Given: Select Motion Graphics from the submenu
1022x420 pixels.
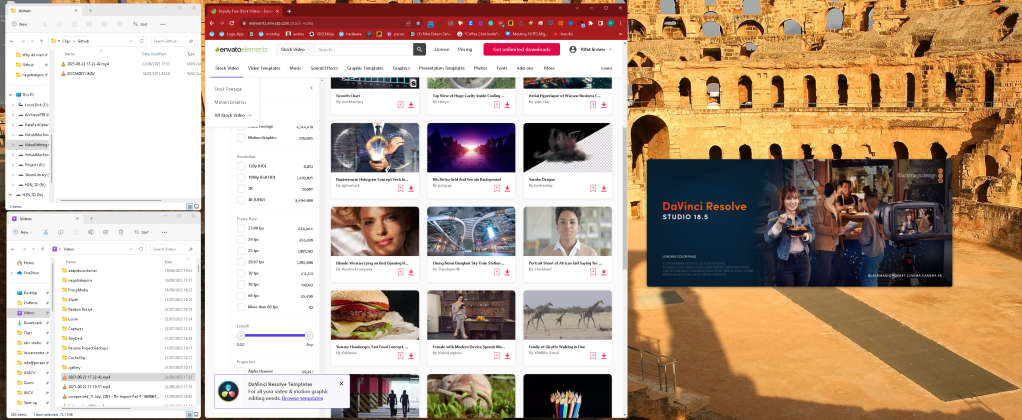Looking at the screenshot, I should click(x=230, y=102).
